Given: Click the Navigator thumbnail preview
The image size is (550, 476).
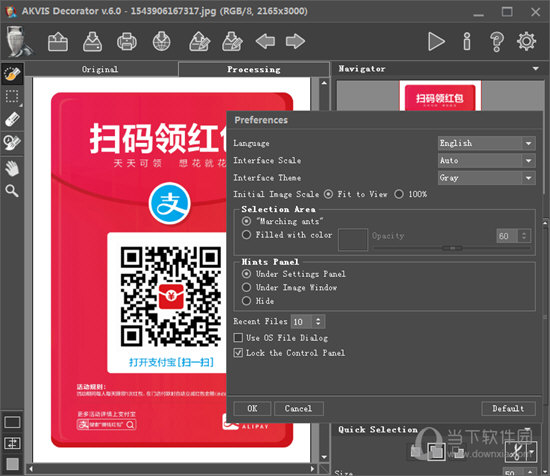Looking at the screenshot, I should coord(440,96).
